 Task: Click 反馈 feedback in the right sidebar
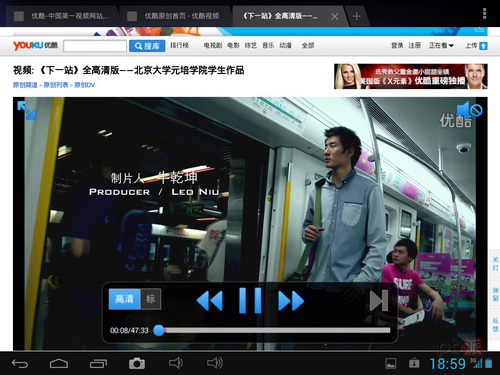pyautogui.click(x=495, y=324)
